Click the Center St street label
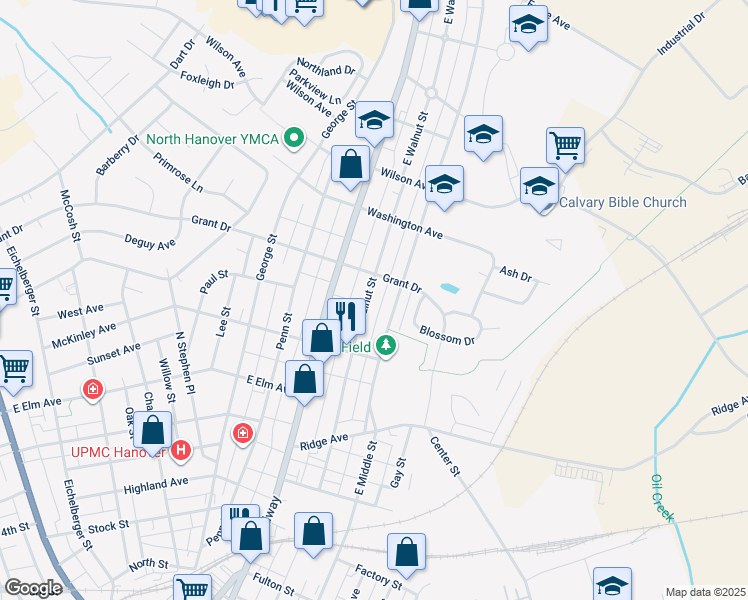The height and width of the screenshot is (600, 748). pos(445,456)
